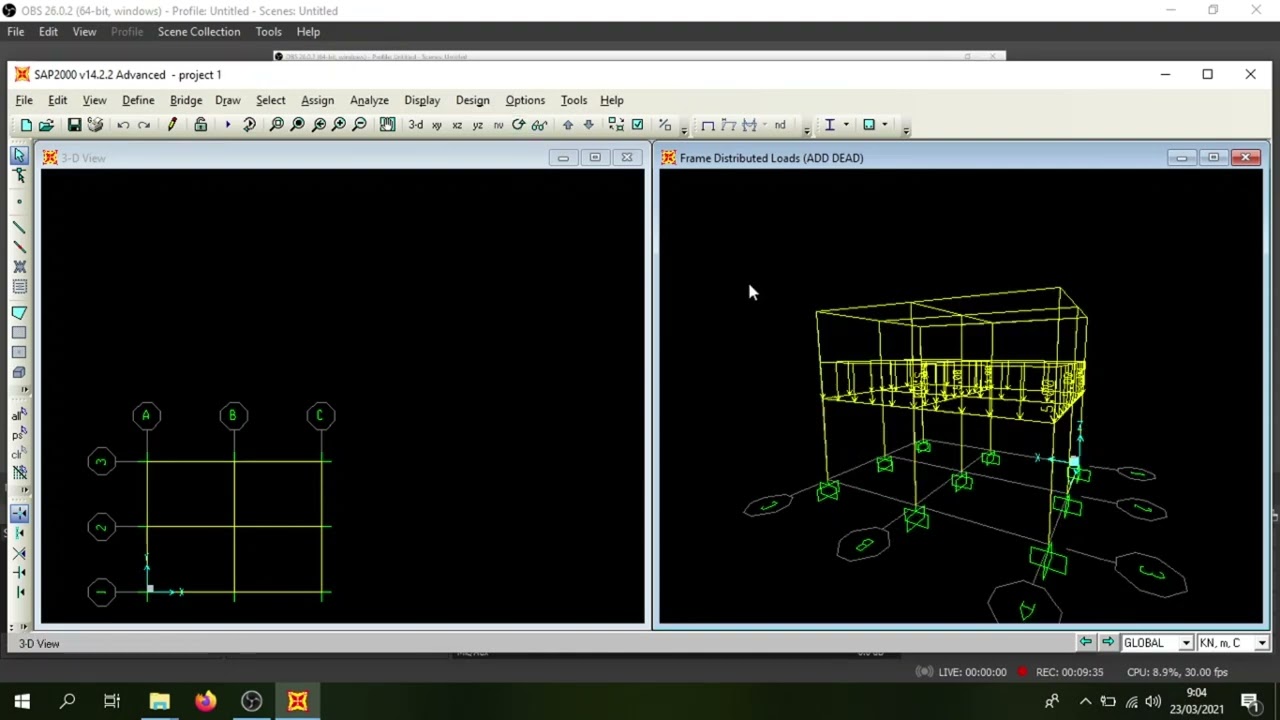The width and height of the screenshot is (1280, 720).
Task: Click Previous Selection ps button
Action: point(19,434)
